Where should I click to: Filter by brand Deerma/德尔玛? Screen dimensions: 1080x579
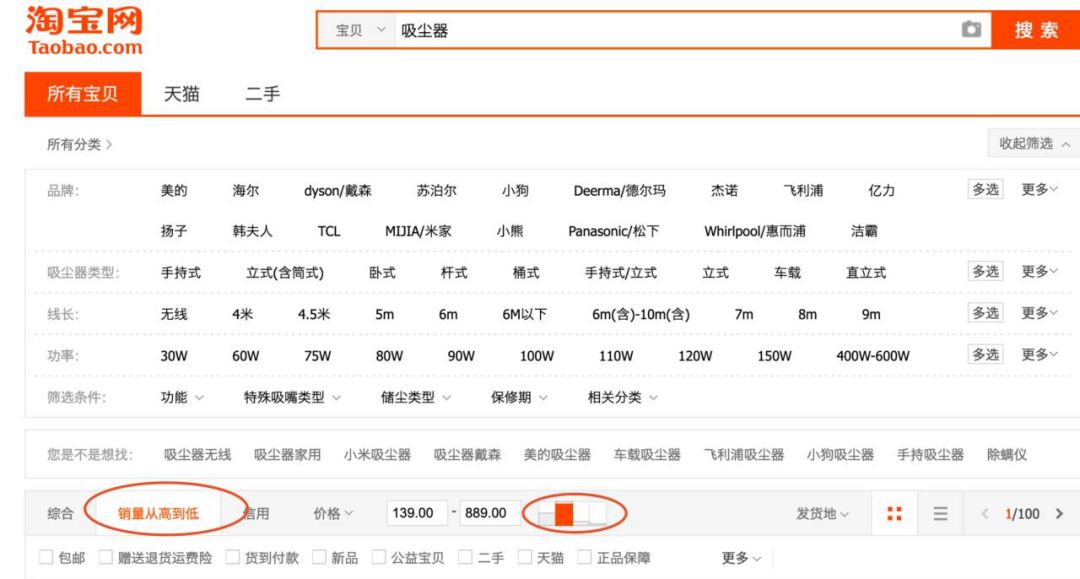tap(619, 191)
